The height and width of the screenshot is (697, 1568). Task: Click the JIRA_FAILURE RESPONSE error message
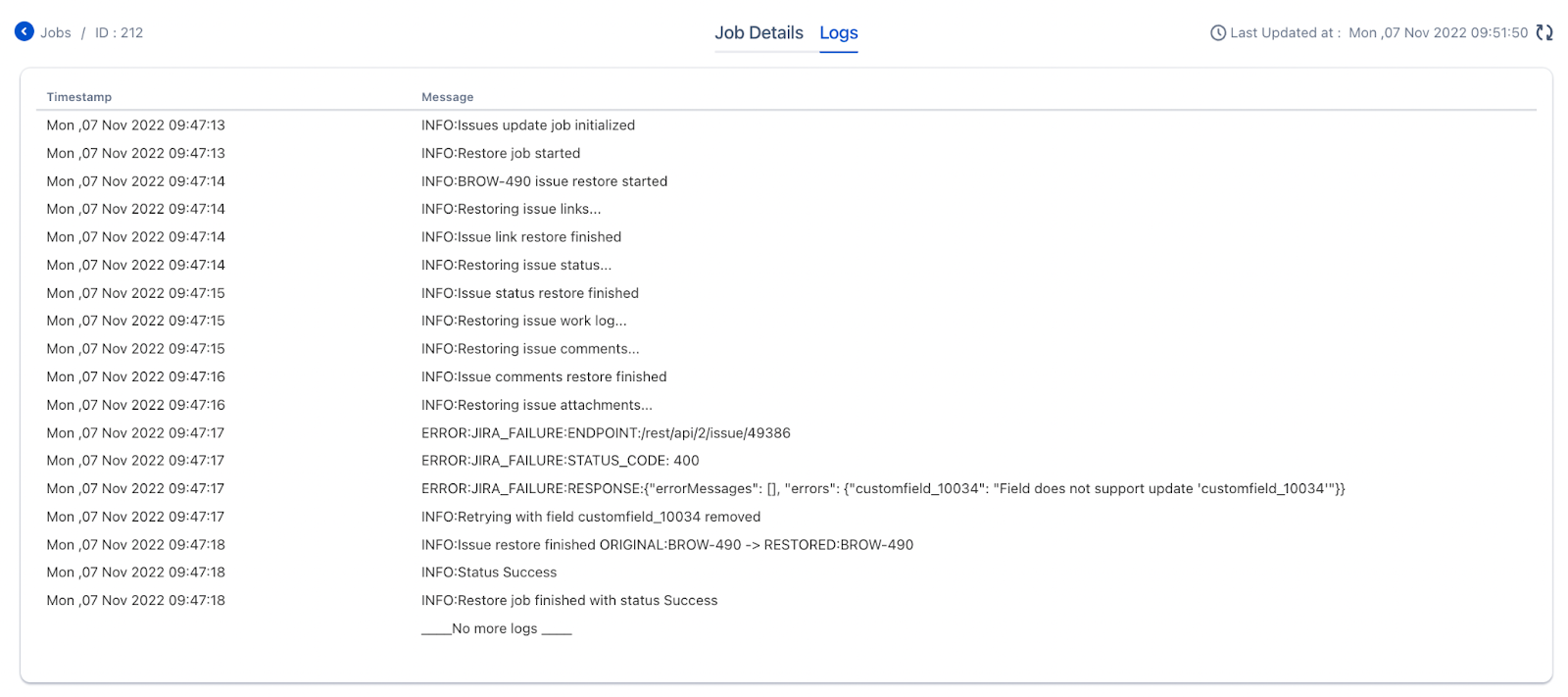[883, 489]
